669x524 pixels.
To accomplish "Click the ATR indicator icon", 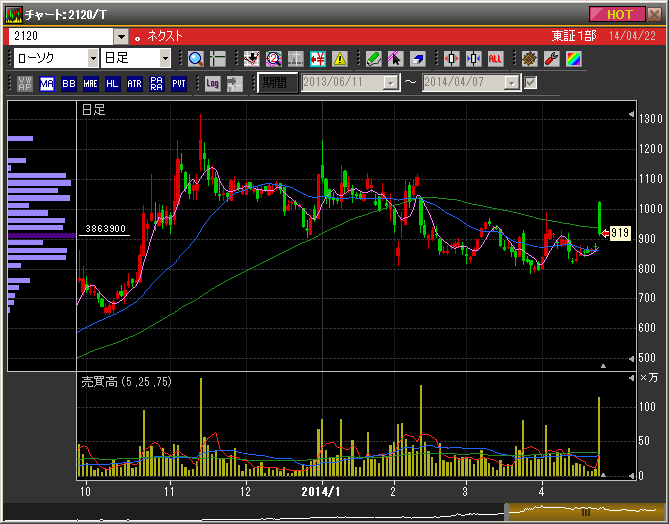I will pos(135,83).
